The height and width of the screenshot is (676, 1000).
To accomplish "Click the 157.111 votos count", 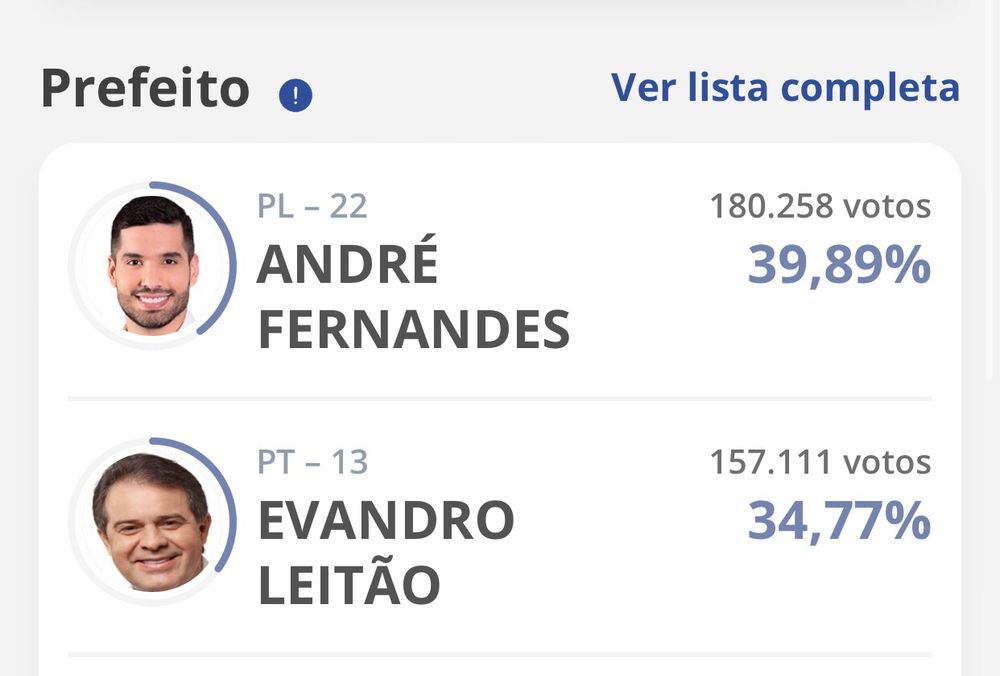I will coord(820,463).
